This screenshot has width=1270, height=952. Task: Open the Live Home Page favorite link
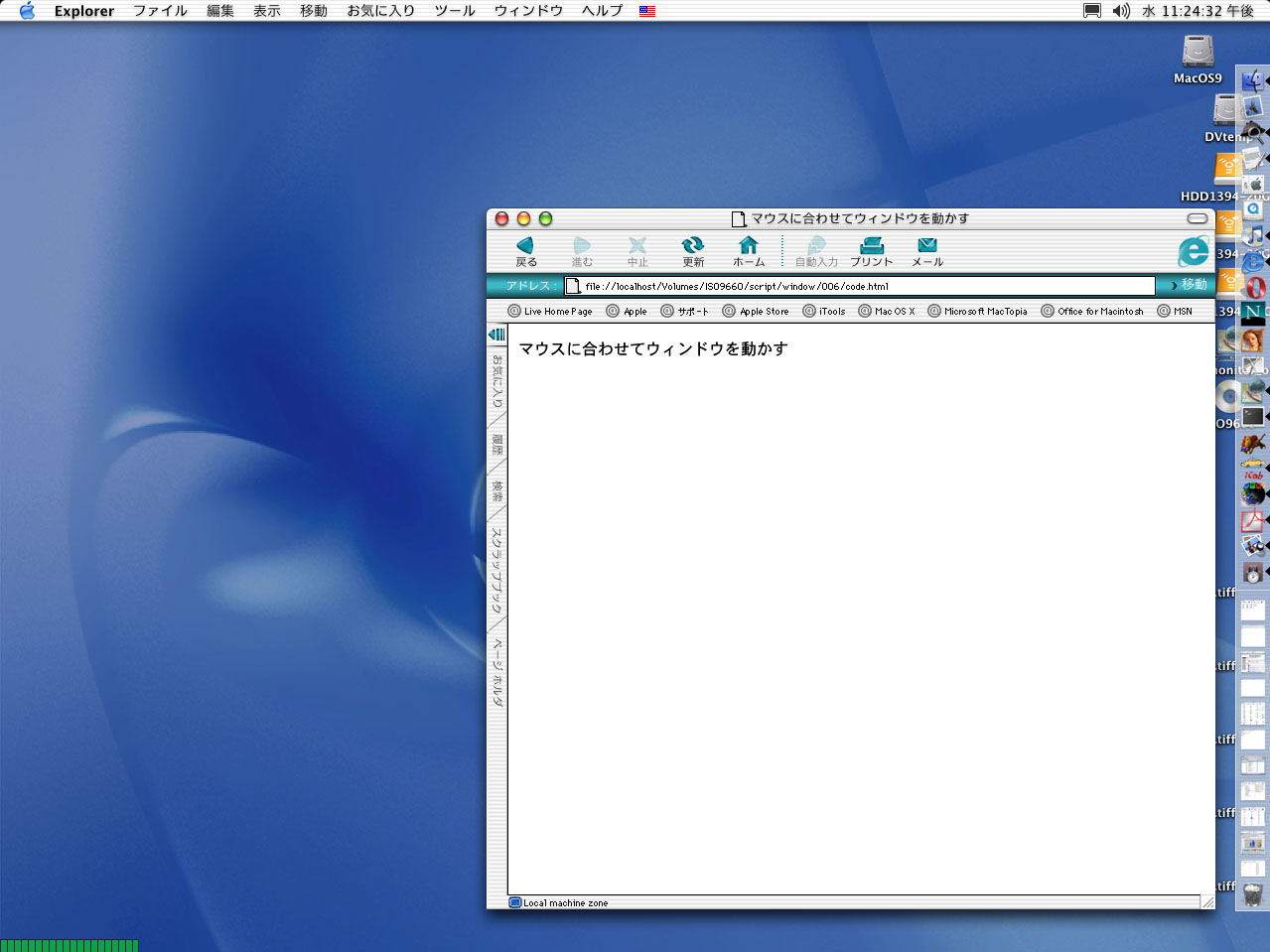(550, 311)
